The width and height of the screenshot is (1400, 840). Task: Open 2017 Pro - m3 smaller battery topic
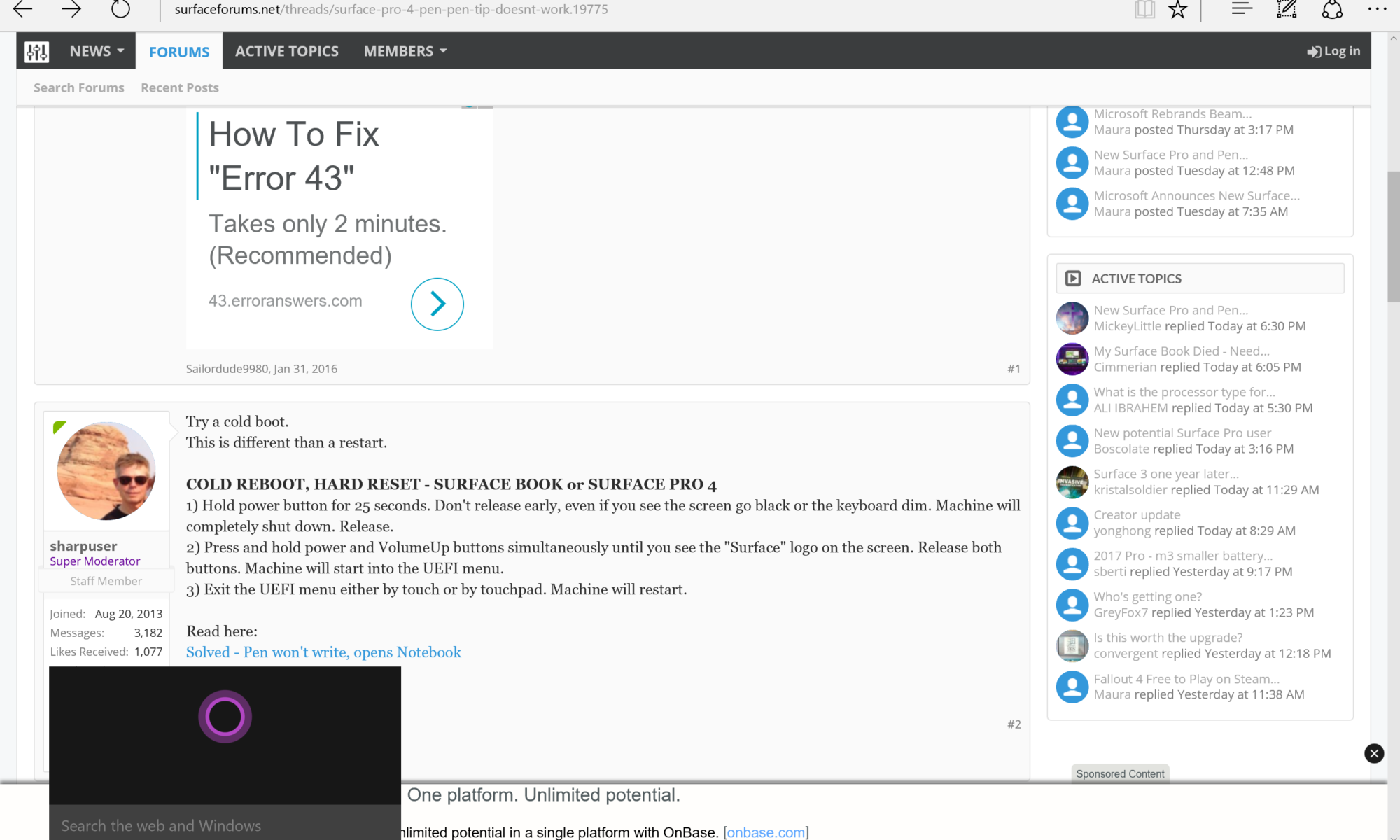click(x=1183, y=556)
